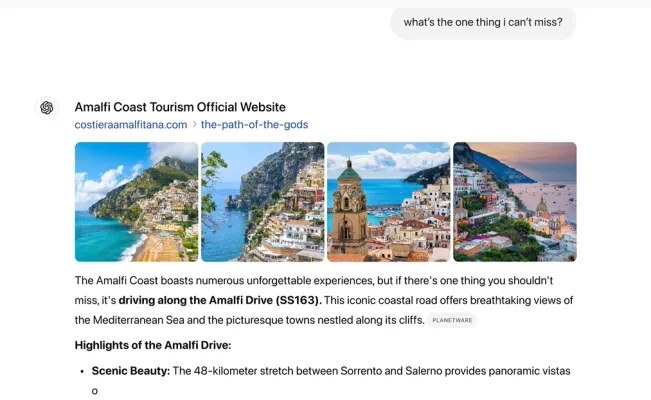Open the fourth photo of sunset harbor
The width and height of the screenshot is (651, 400).
pos(514,201)
